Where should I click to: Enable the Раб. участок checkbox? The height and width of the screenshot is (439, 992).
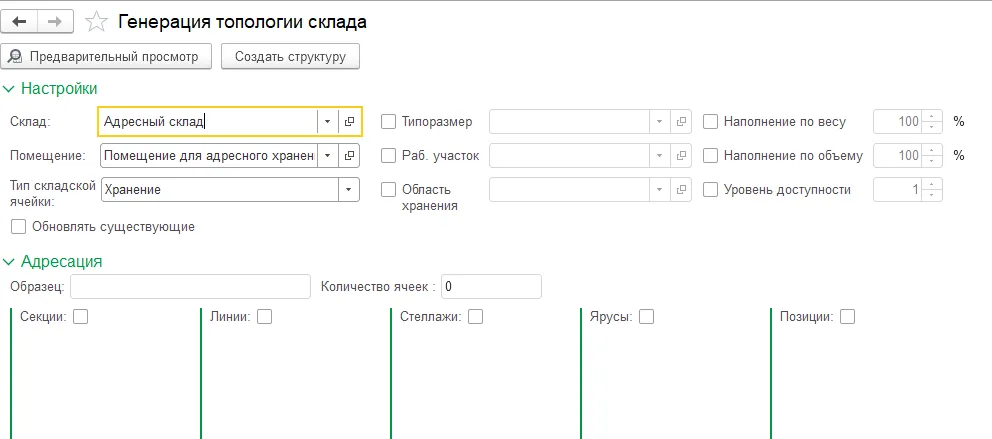click(x=388, y=155)
